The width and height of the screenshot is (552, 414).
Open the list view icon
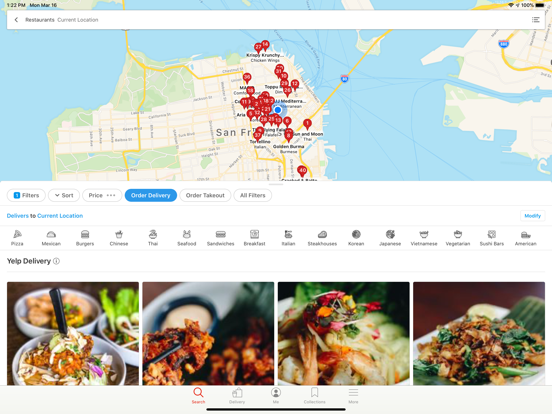pyautogui.click(x=535, y=20)
